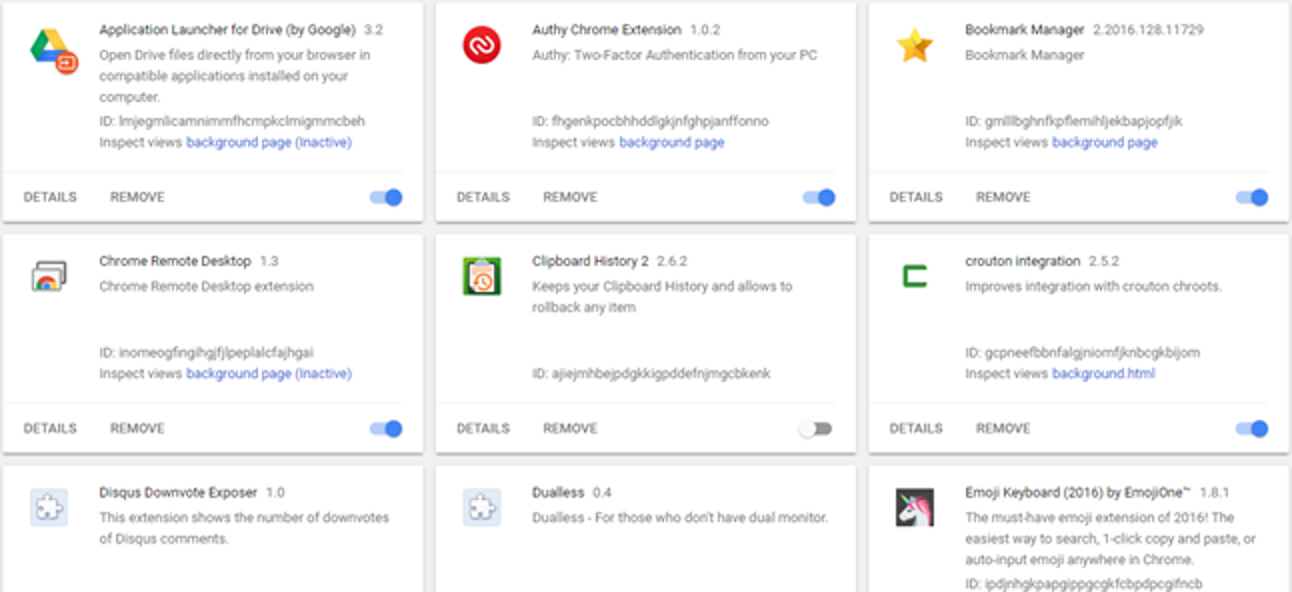Click the Emoji Keyboard unicorn icon

click(x=914, y=507)
